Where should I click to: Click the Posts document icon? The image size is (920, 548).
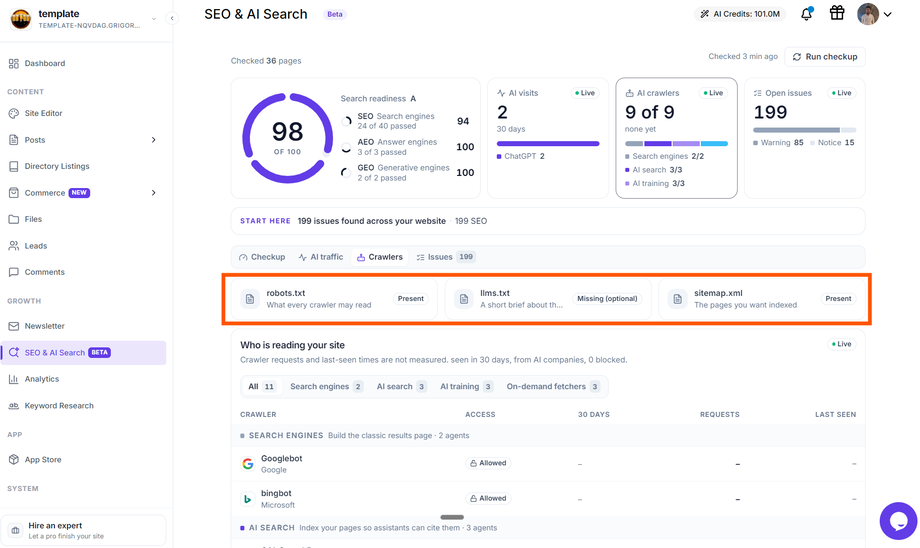click(13, 140)
